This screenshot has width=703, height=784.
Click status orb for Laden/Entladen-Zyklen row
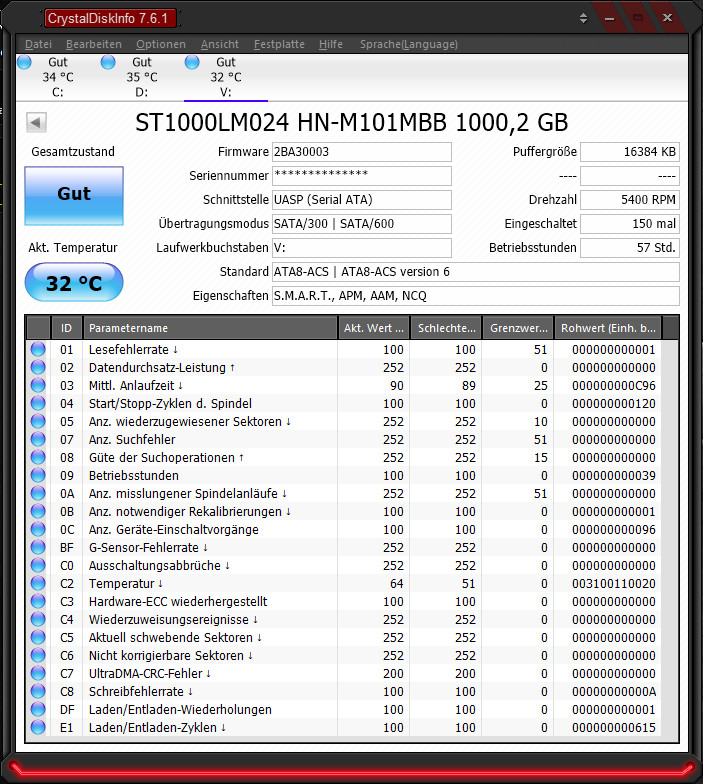click(38, 727)
